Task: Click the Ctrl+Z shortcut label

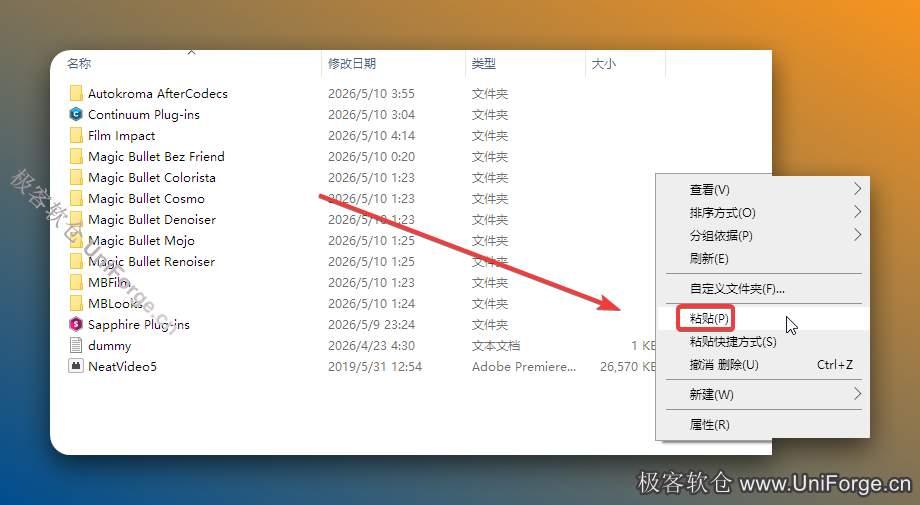Action: point(834,365)
